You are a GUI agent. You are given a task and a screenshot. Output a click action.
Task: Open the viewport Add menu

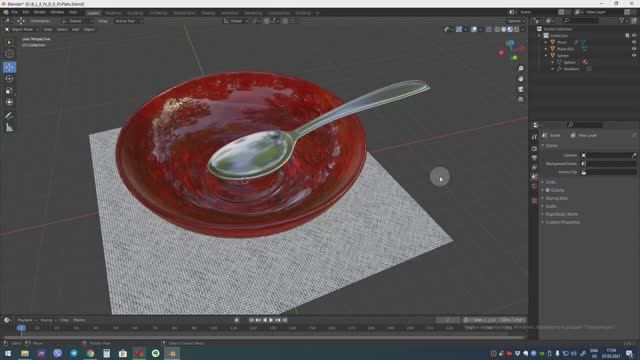coord(76,29)
